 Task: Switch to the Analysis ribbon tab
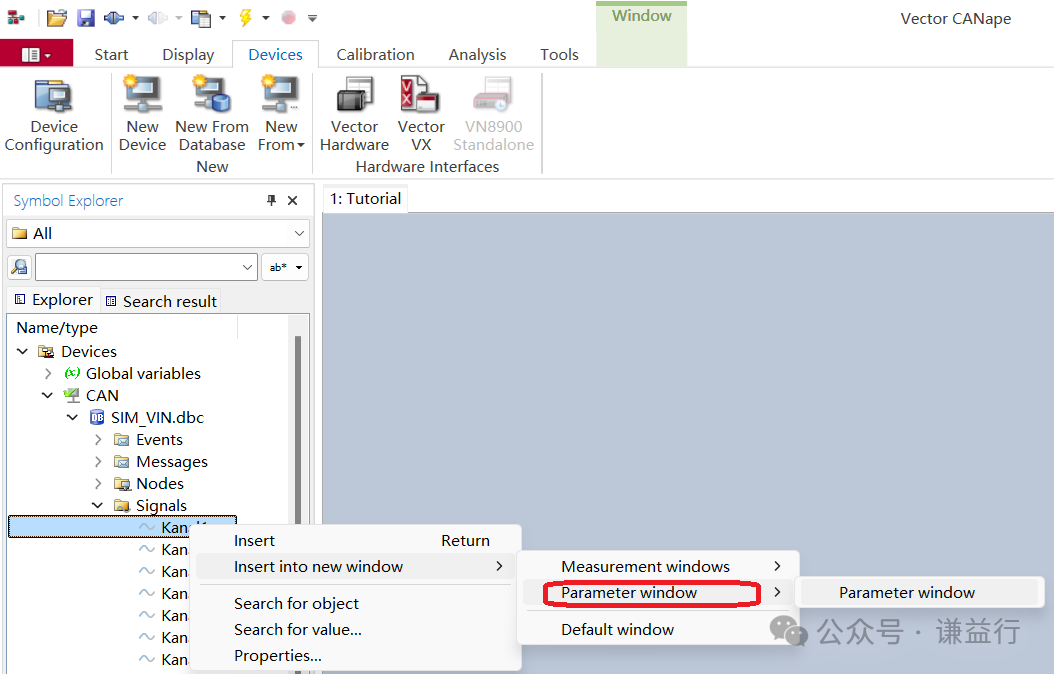[x=477, y=54]
